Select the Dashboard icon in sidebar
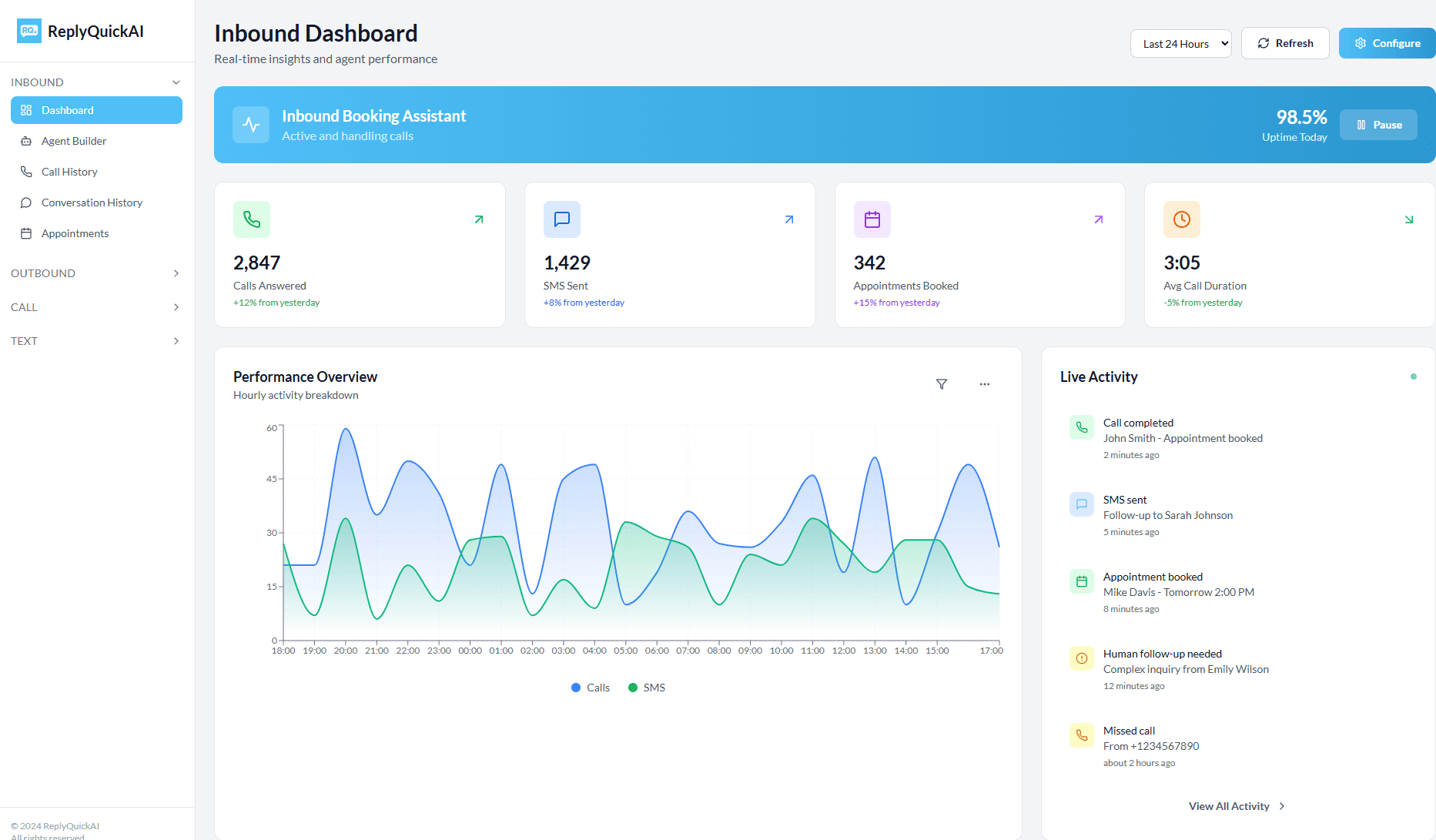Screen dimensions: 1436x840 [26, 109]
